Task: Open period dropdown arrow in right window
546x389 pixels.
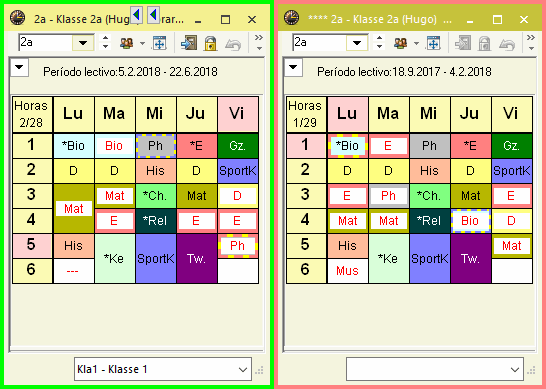Action: pyautogui.click(x=294, y=67)
